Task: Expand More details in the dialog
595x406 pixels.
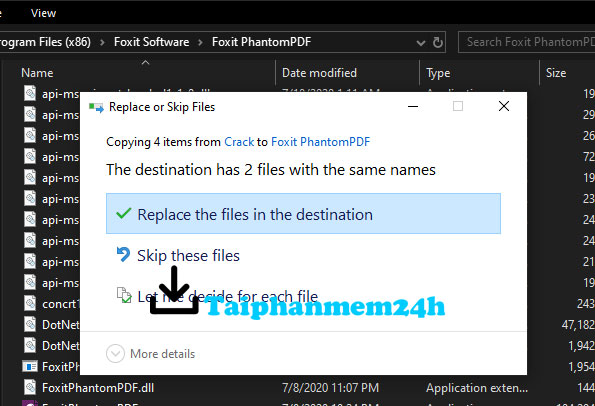Action: tap(151, 354)
